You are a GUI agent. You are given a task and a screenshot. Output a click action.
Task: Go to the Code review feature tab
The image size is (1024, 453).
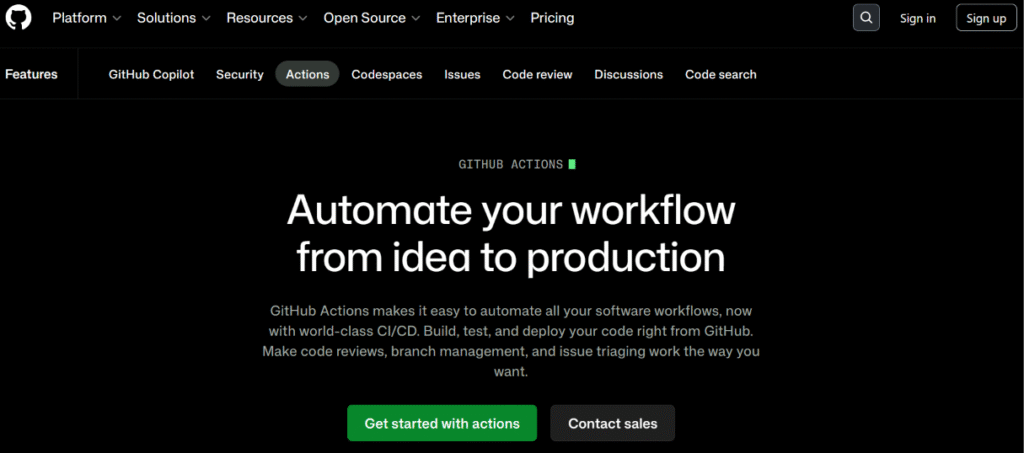537,74
